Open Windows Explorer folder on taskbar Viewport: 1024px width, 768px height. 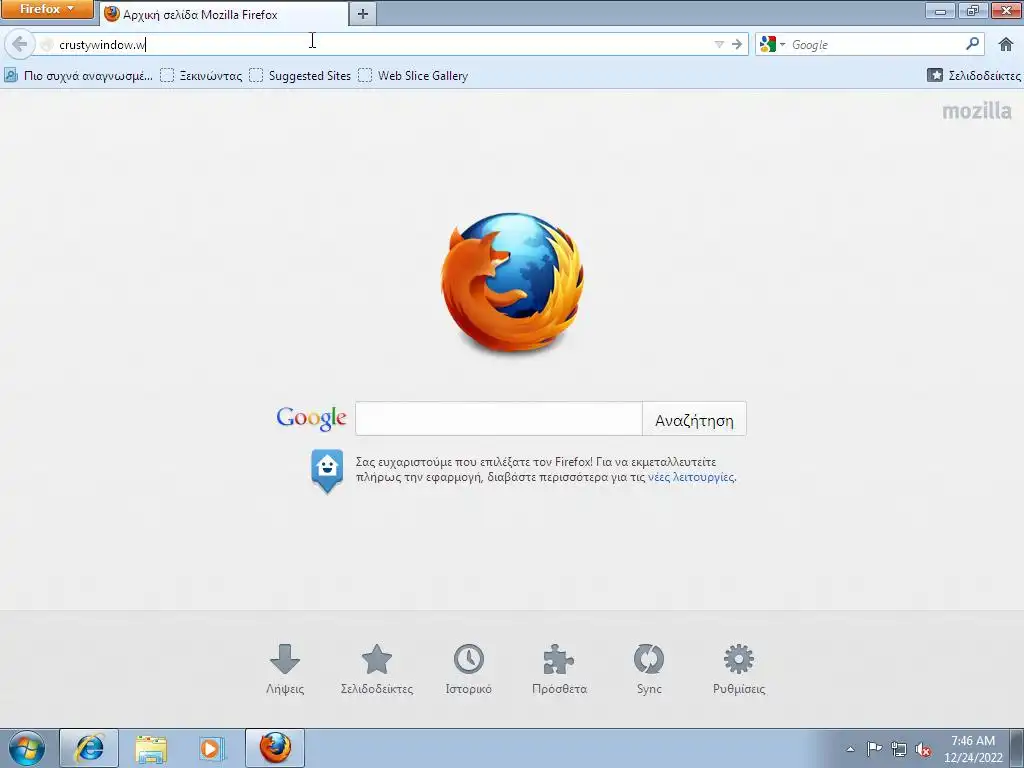[x=151, y=748]
